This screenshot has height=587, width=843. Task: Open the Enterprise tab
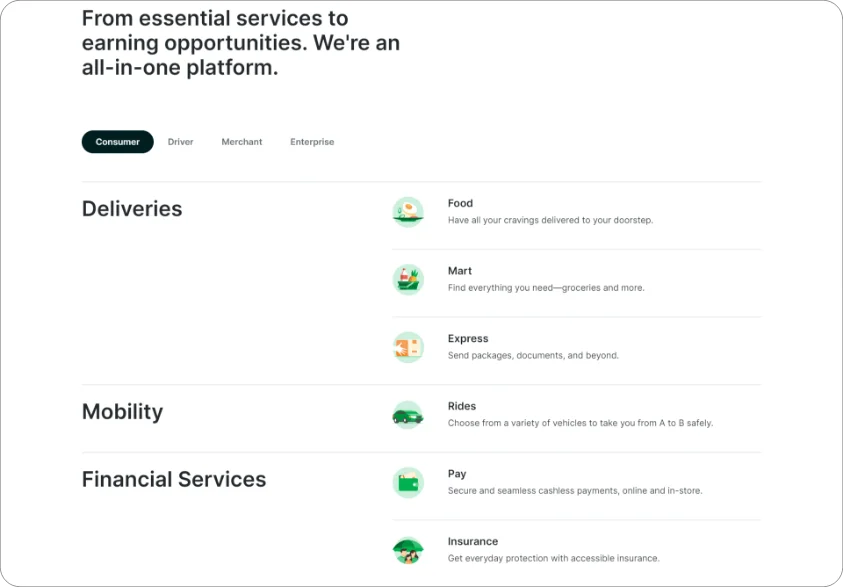[x=312, y=142]
